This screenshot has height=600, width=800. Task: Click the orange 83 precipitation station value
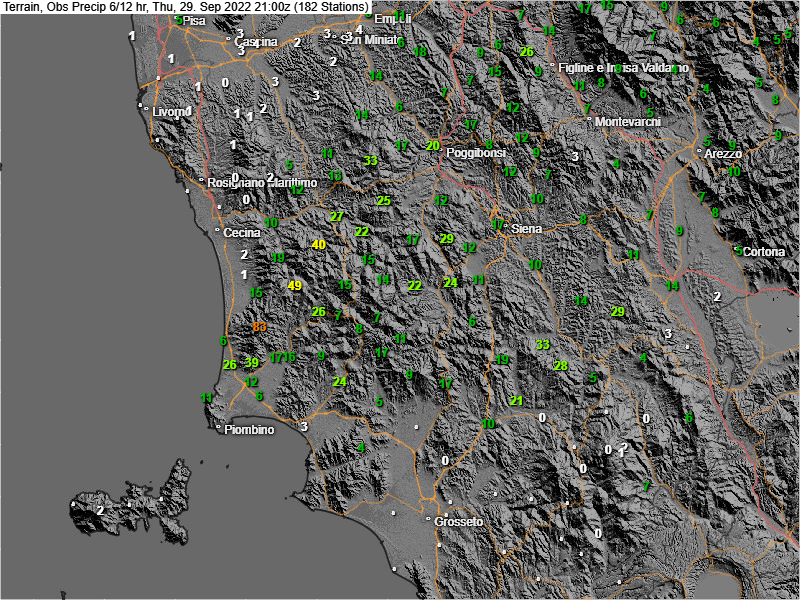coord(260,327)
